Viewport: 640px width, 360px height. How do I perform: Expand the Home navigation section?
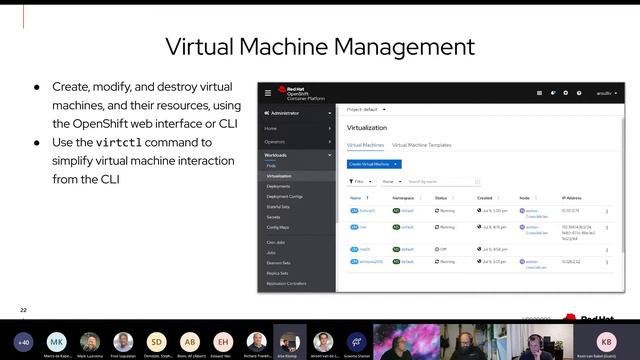[x=297, y=129]
